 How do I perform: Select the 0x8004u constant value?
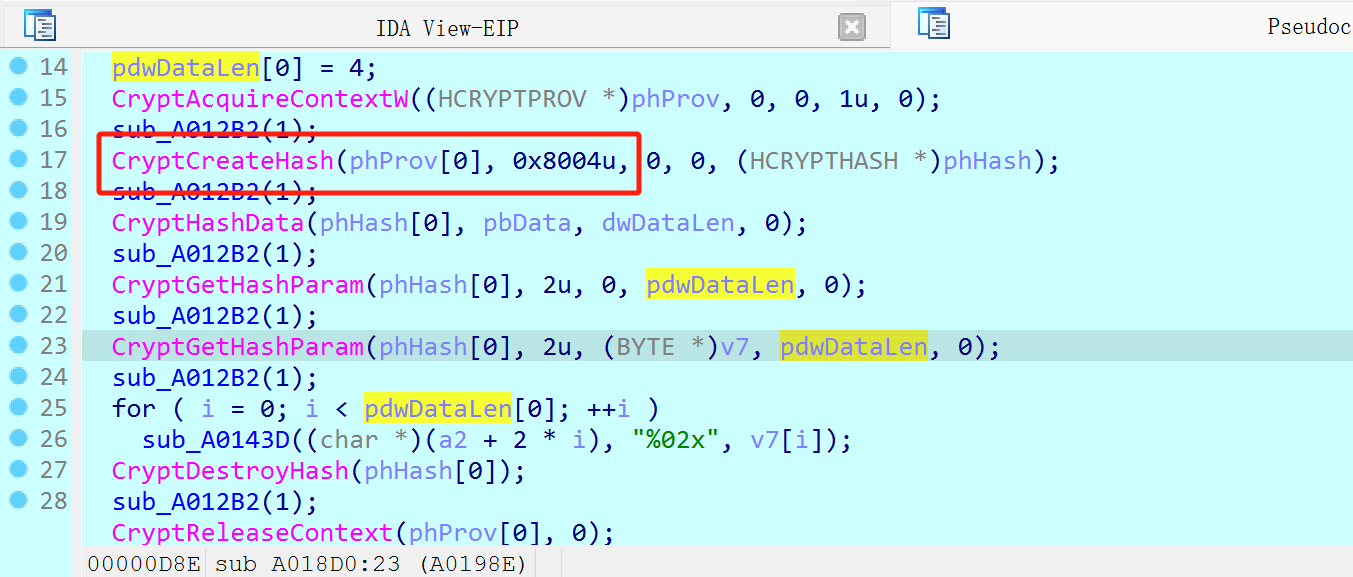pos(568,161)
